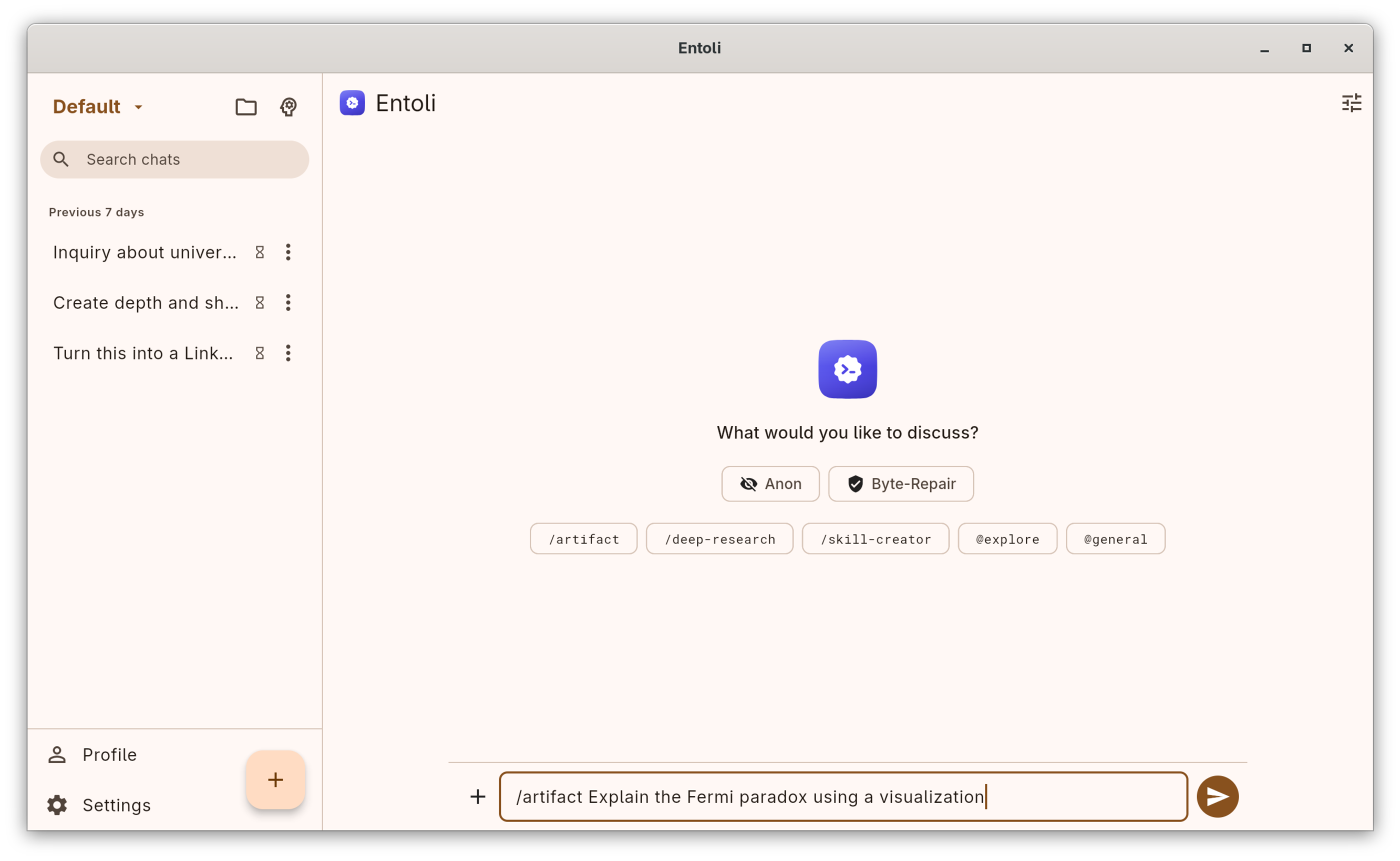Open the folder icon in sidebar header

[x=246, y=107]
